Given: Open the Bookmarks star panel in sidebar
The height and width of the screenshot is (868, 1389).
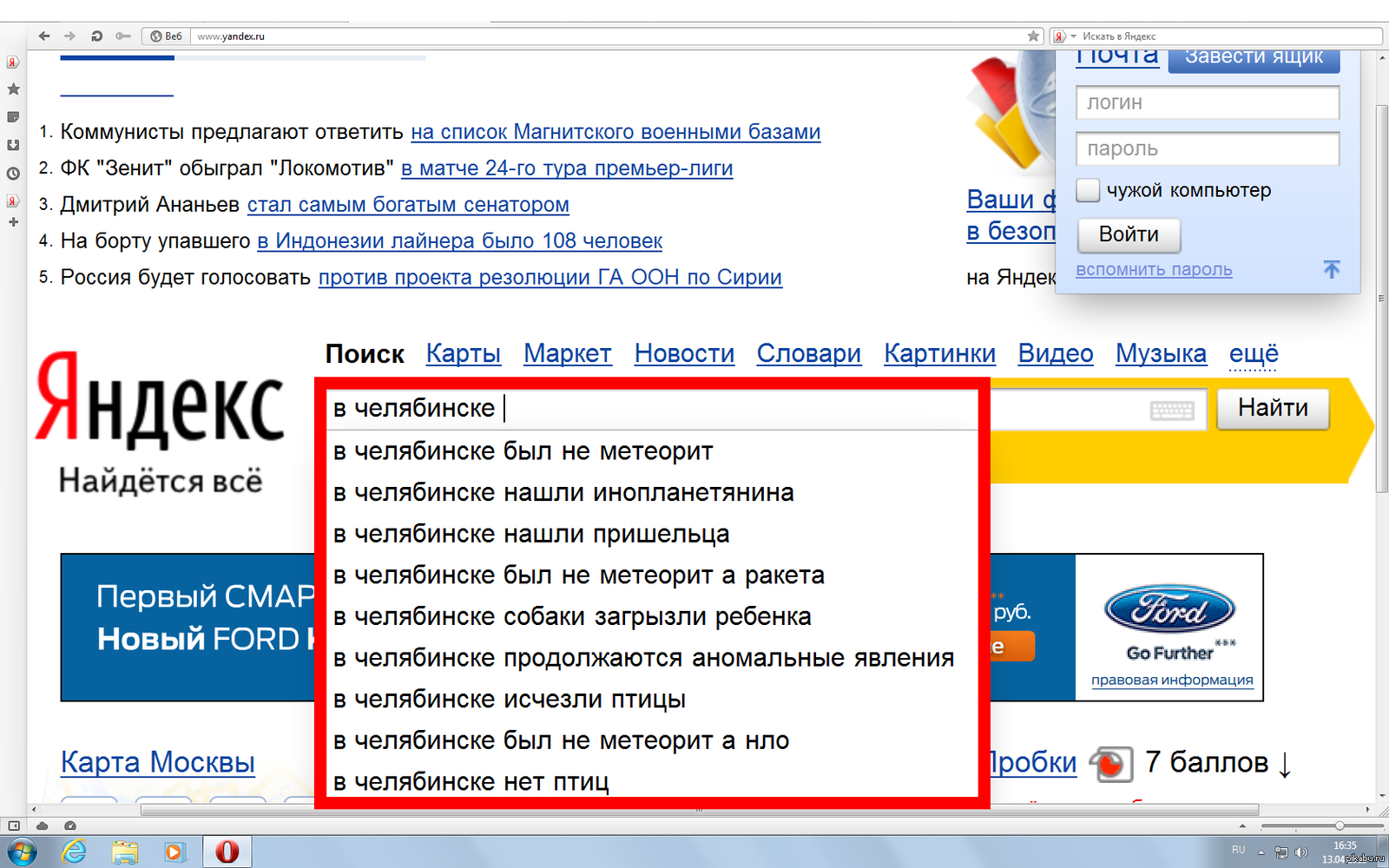Looking at the screenshot, I should tap(13, 89).
